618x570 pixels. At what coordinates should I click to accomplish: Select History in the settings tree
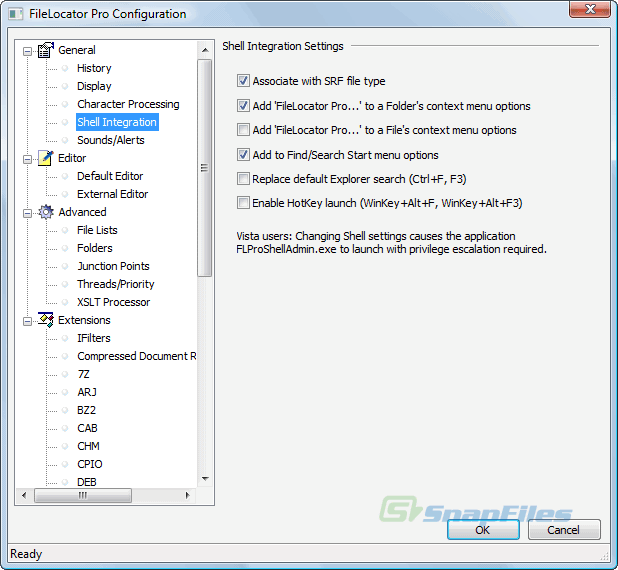point(94,68)
